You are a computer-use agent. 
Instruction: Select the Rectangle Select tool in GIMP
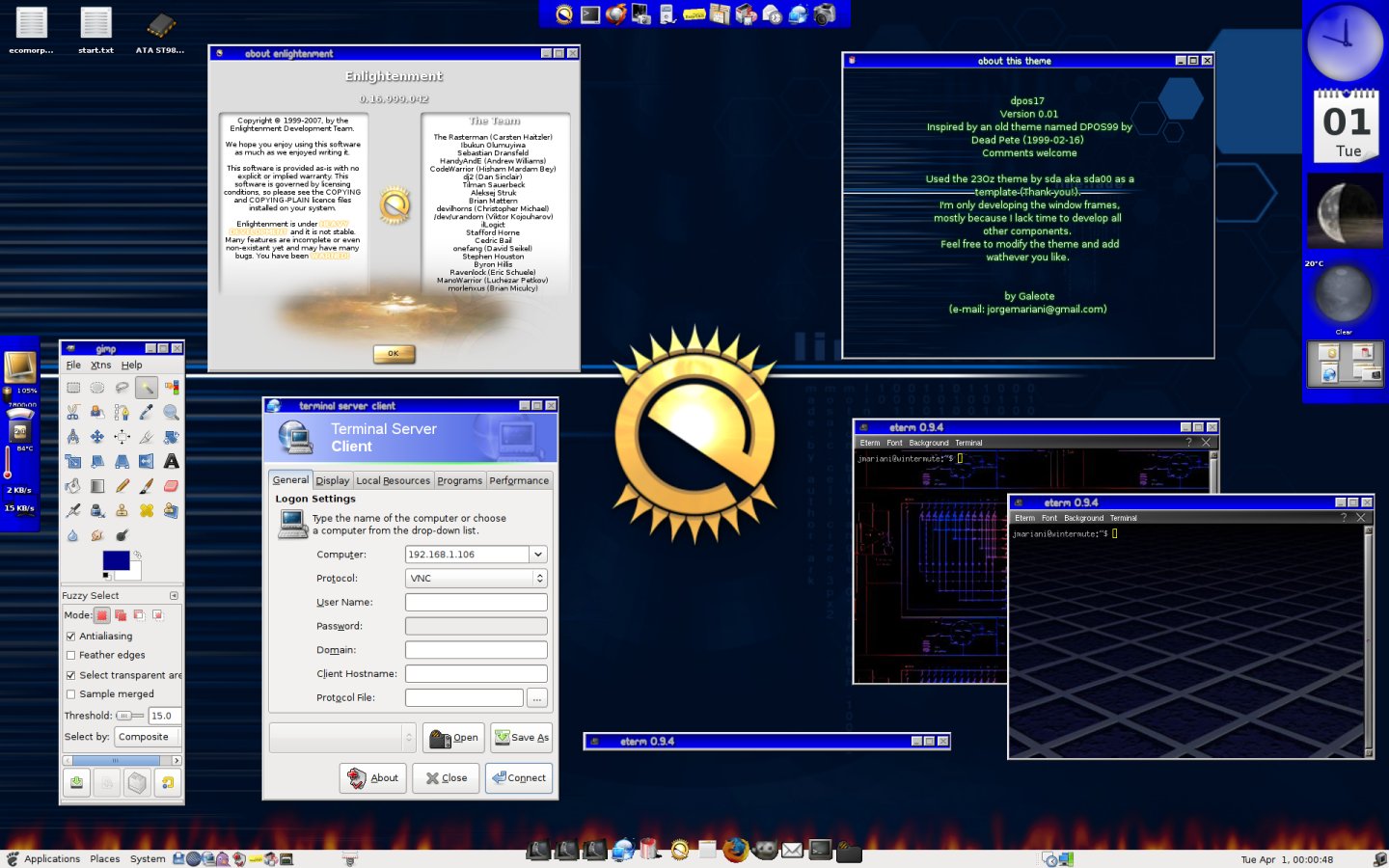[x=73, y=388]
